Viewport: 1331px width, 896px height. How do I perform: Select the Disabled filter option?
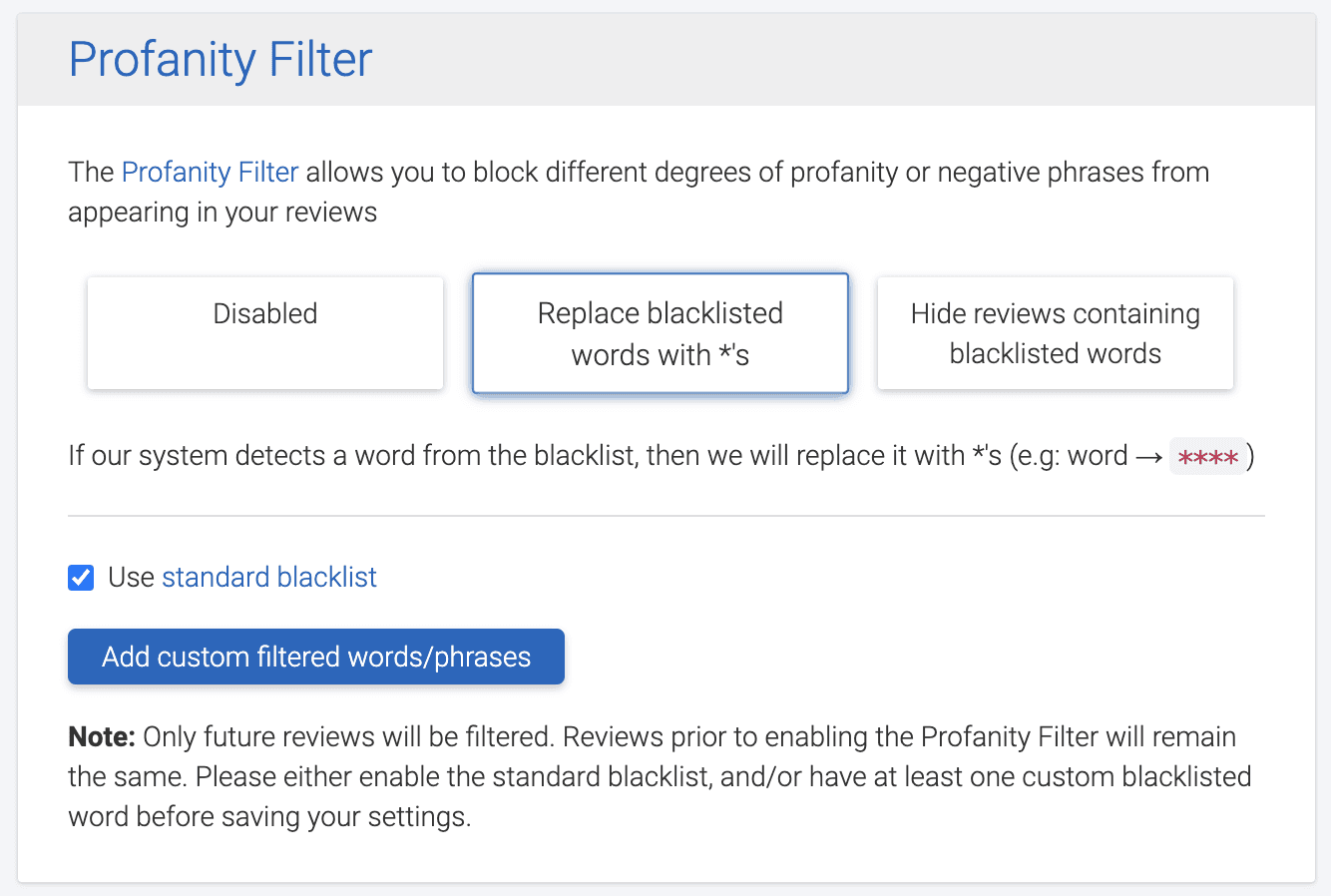[x=265, y=333]
